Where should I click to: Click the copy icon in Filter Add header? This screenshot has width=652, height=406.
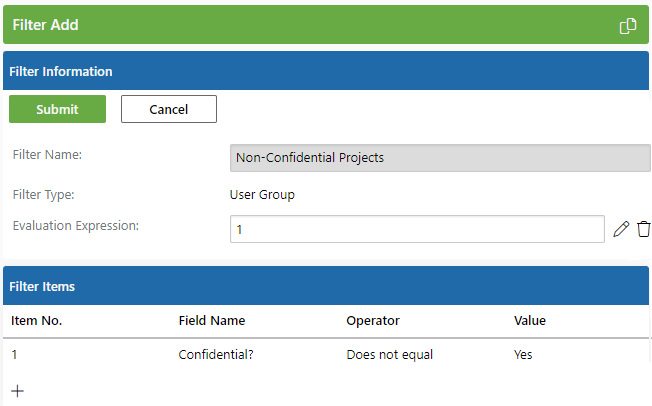(628, 26)
